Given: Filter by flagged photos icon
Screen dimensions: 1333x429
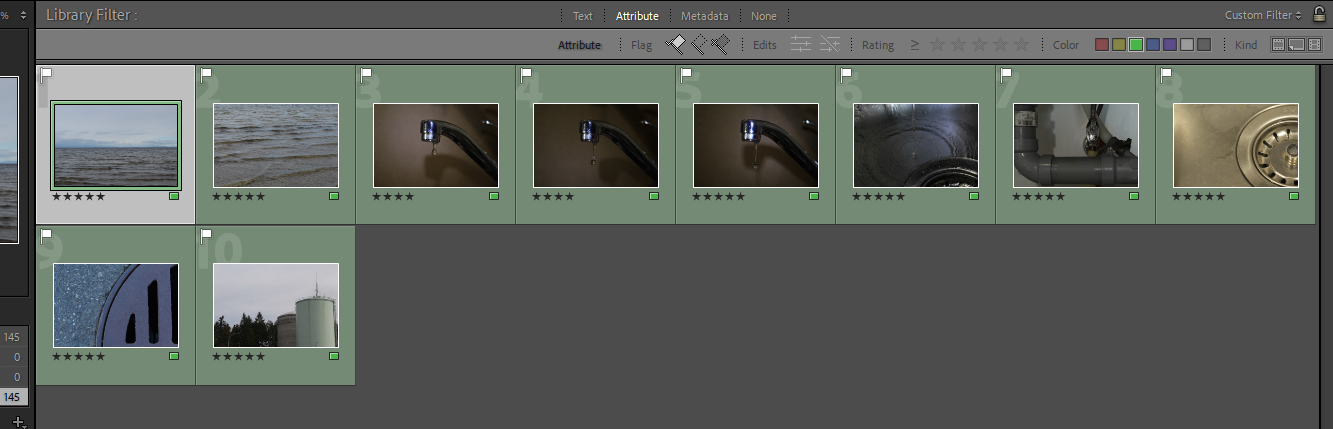Looking at the screenshot, I should pyautogui.click(x=676, y=44).
